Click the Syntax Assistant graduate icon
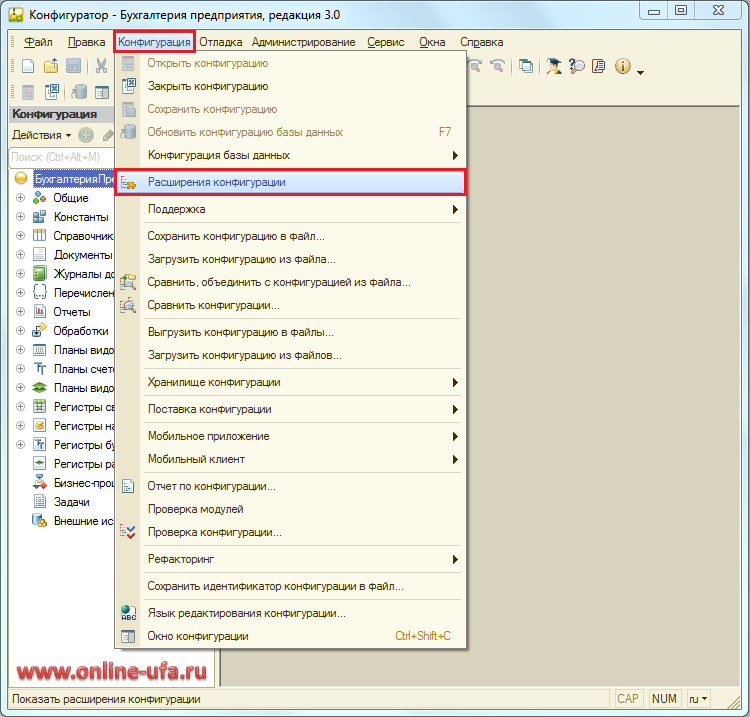Viewport: 750px width, 717px height. (x=553, y=67)
